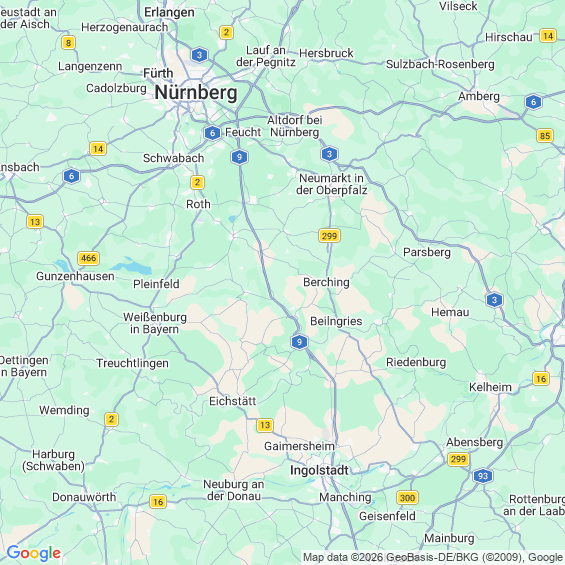Click the A6 shield next to Feucht

pyautogui.click(x=212, y=133)
